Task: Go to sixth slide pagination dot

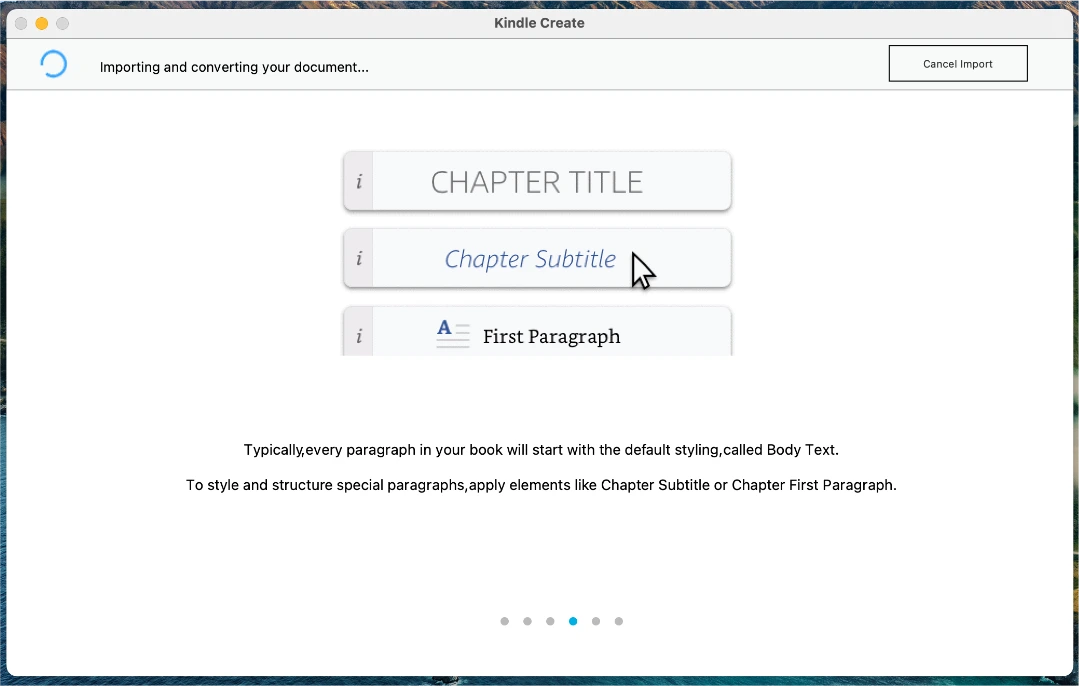Action: click(x=619, y=621)
